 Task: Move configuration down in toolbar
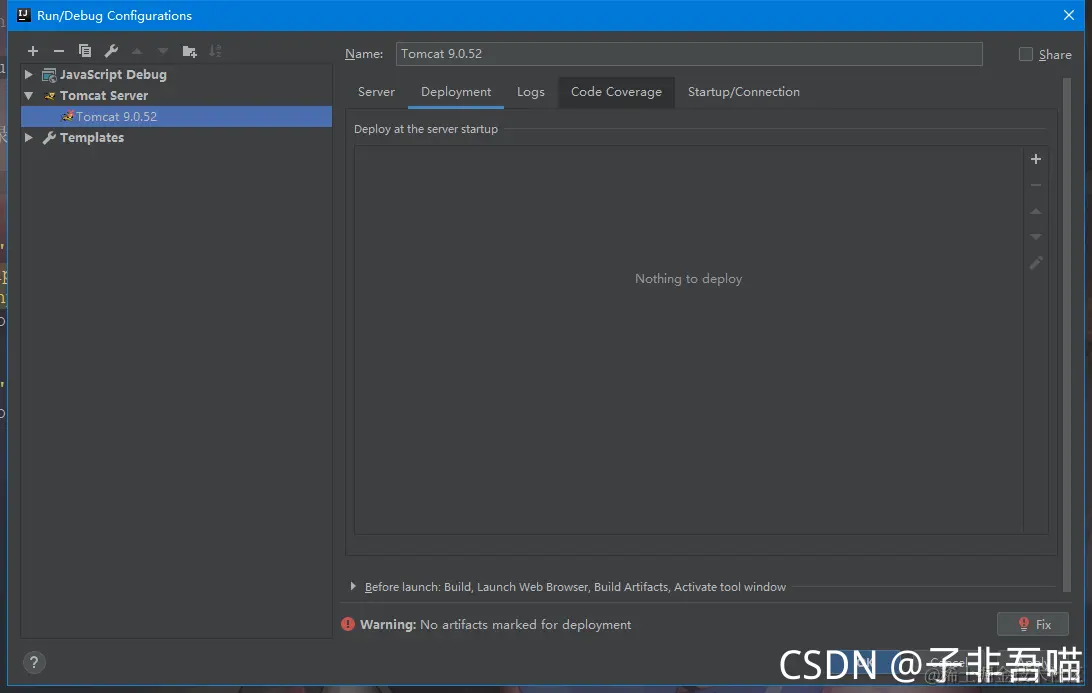point(163,51)
